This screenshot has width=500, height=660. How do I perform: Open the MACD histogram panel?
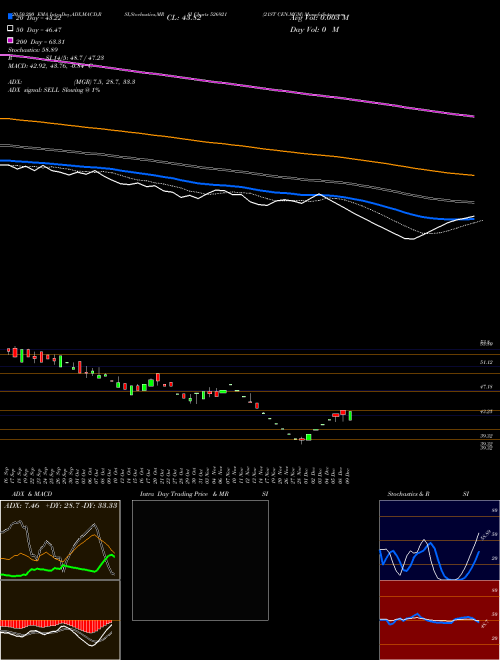point(60,620)
